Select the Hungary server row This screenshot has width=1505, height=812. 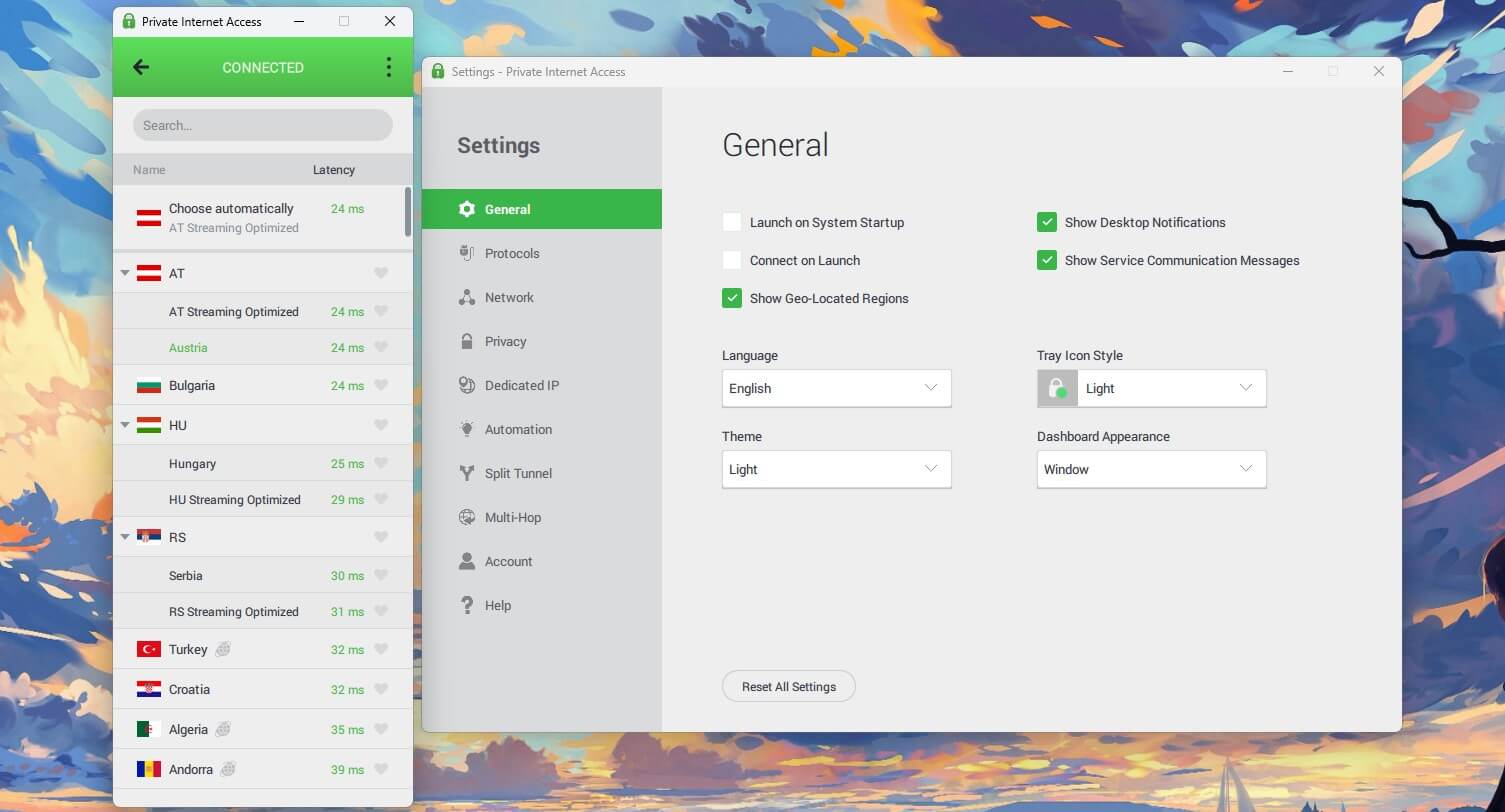pos(262,463)
